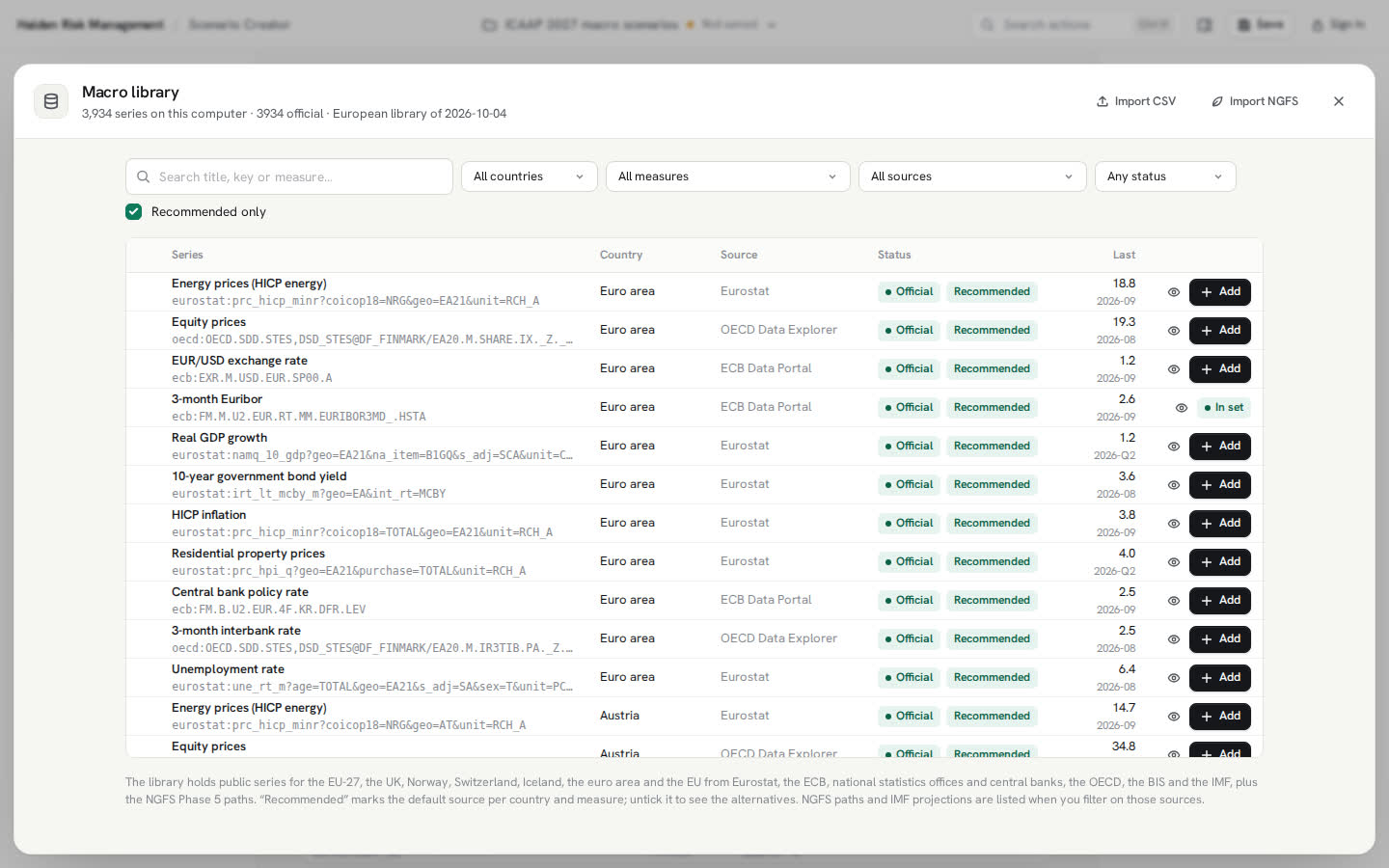Click eye icon for Equity prices euro area
Viewport: 1389px width, 868px height.
[1174, 331]
